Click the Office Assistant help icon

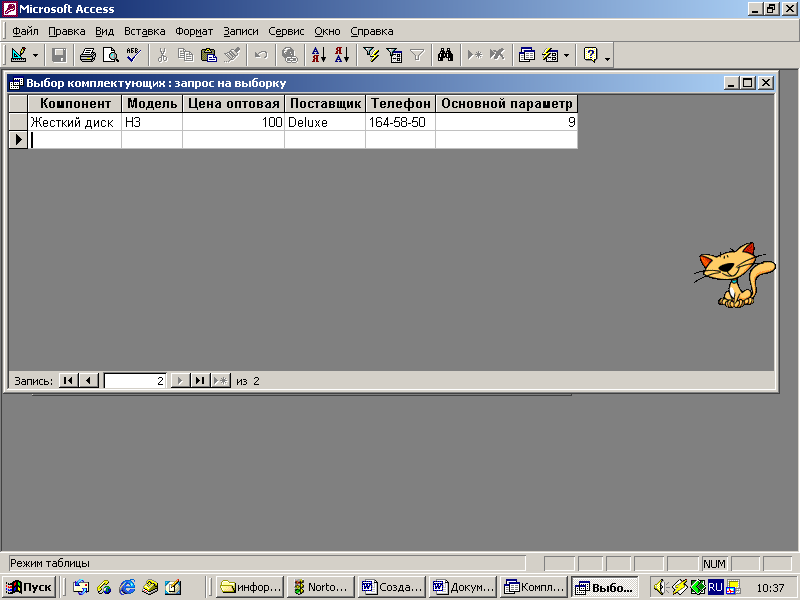click(x=590, y=55)
